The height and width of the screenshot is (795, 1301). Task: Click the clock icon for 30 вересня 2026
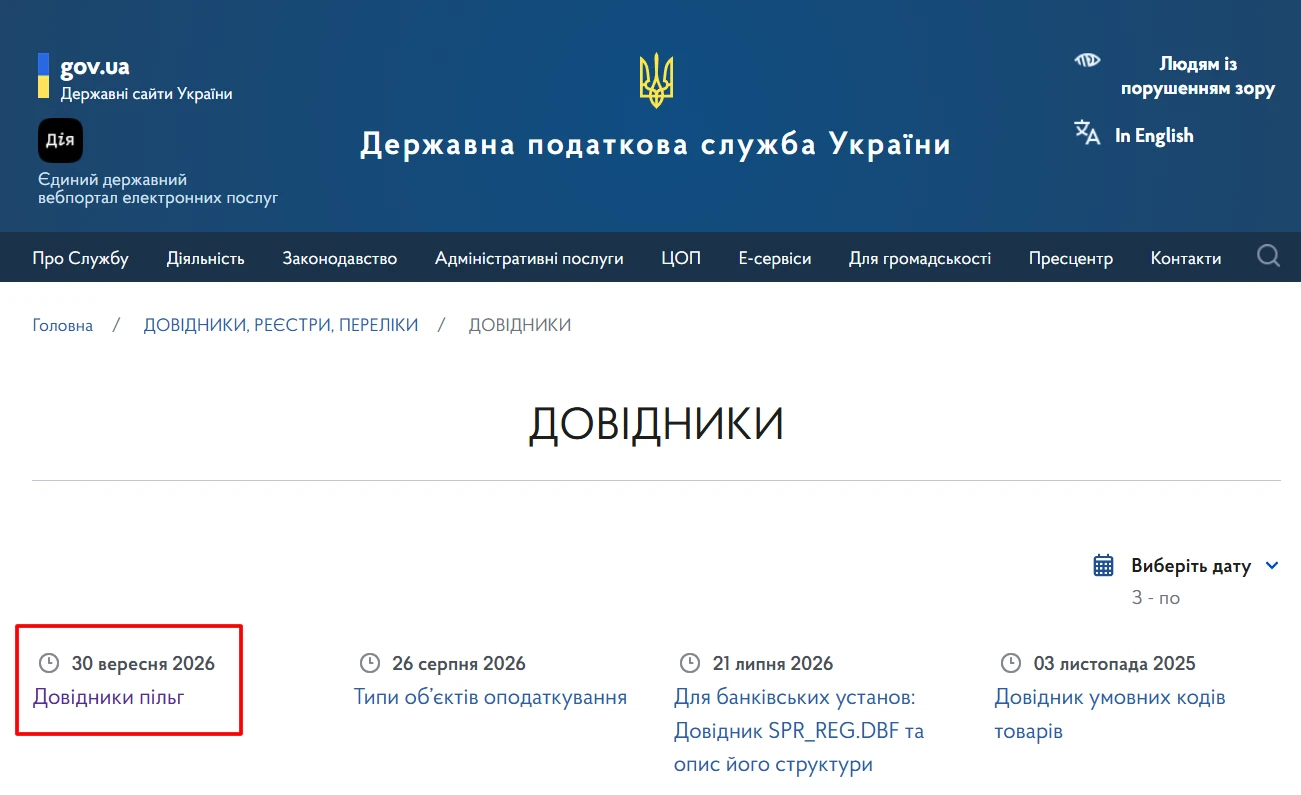click(48, 663)
